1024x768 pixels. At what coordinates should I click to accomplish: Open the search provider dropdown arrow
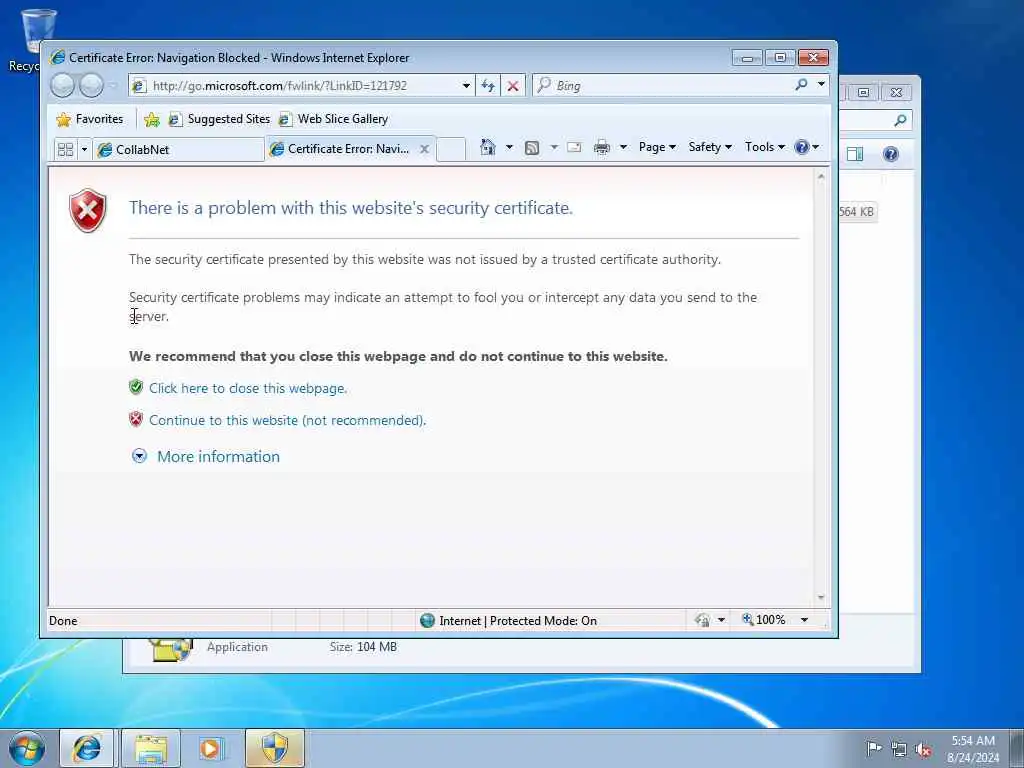click(x=821, y=84)
